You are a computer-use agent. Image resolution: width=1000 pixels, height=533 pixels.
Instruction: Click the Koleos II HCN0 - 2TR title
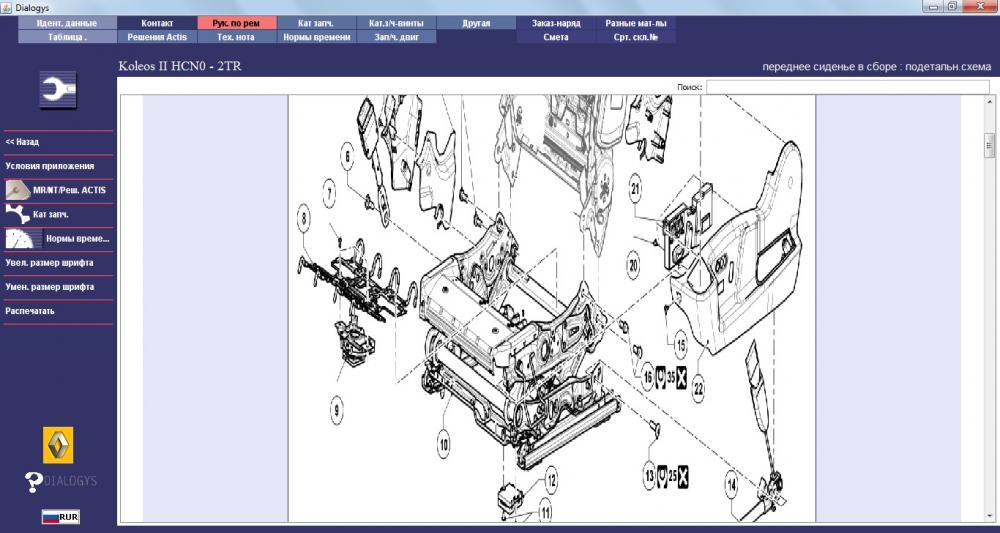tap(180, 66)
